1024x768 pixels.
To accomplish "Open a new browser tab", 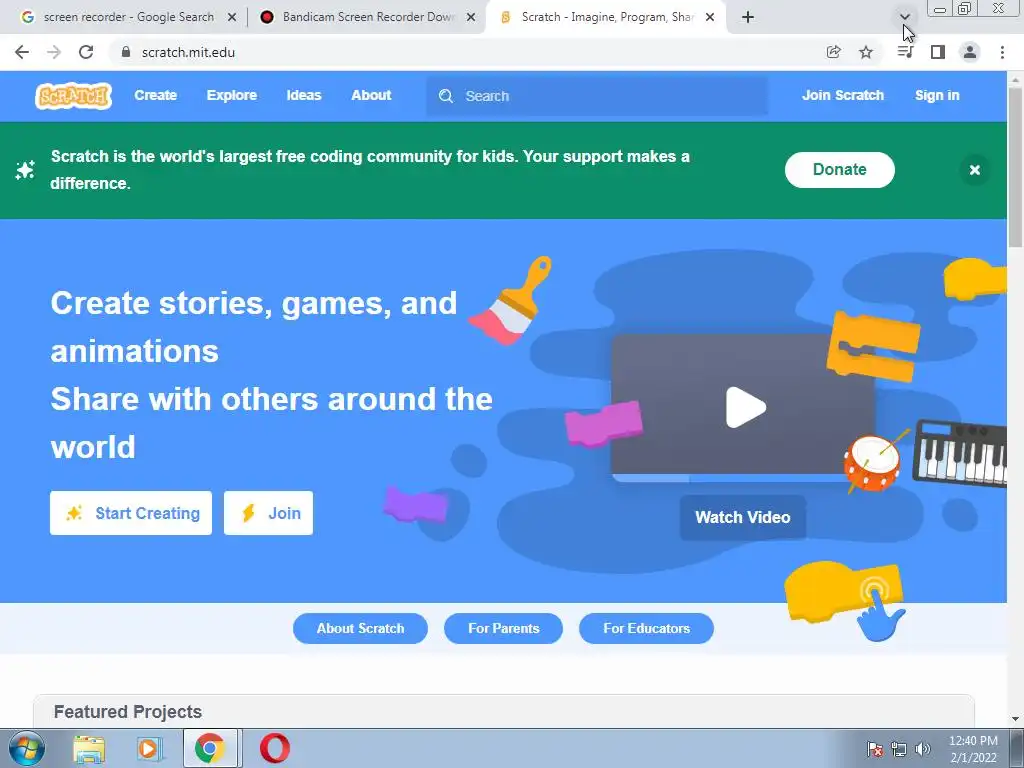I will click(748, 18).
